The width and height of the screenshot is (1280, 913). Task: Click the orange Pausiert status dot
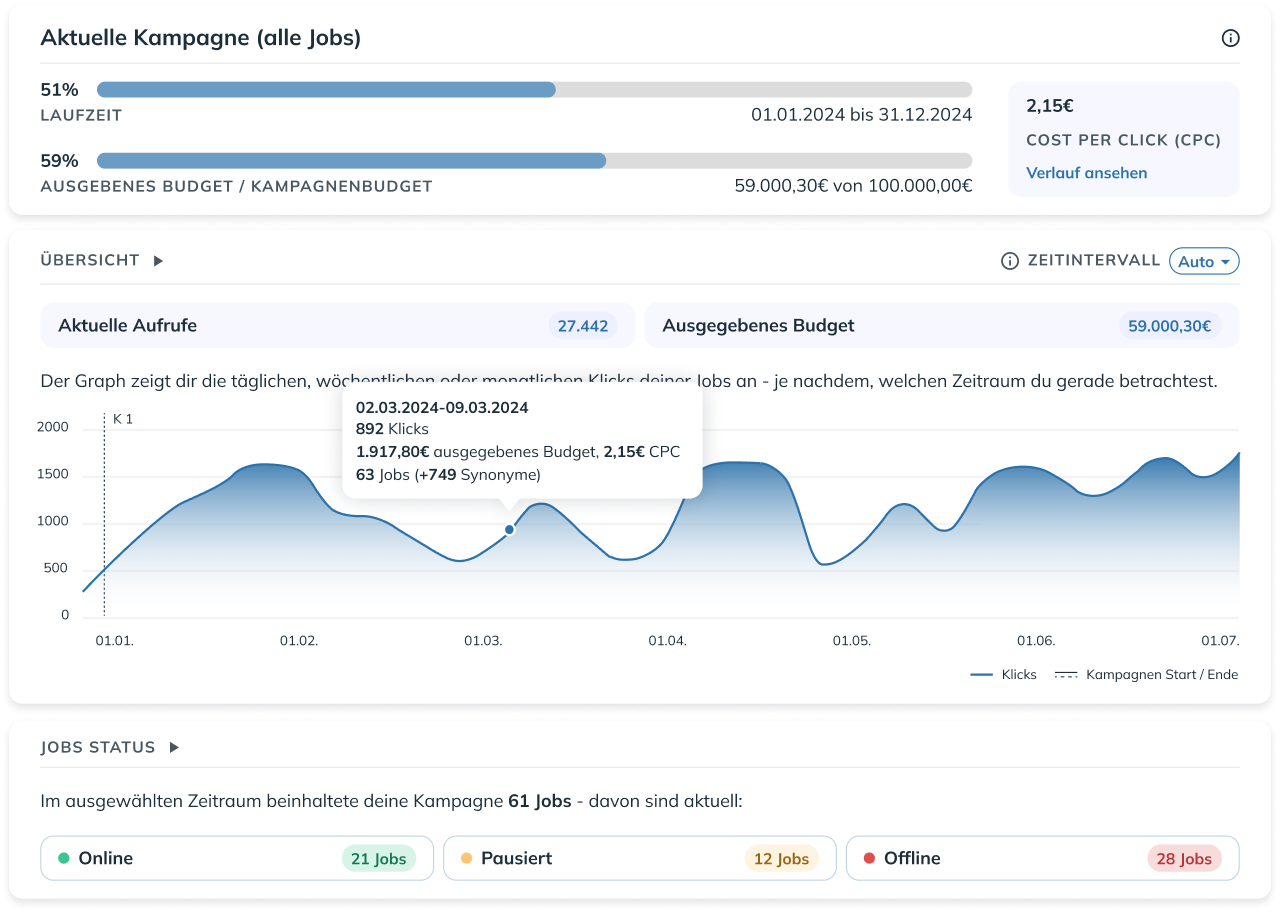click(467, 858)
